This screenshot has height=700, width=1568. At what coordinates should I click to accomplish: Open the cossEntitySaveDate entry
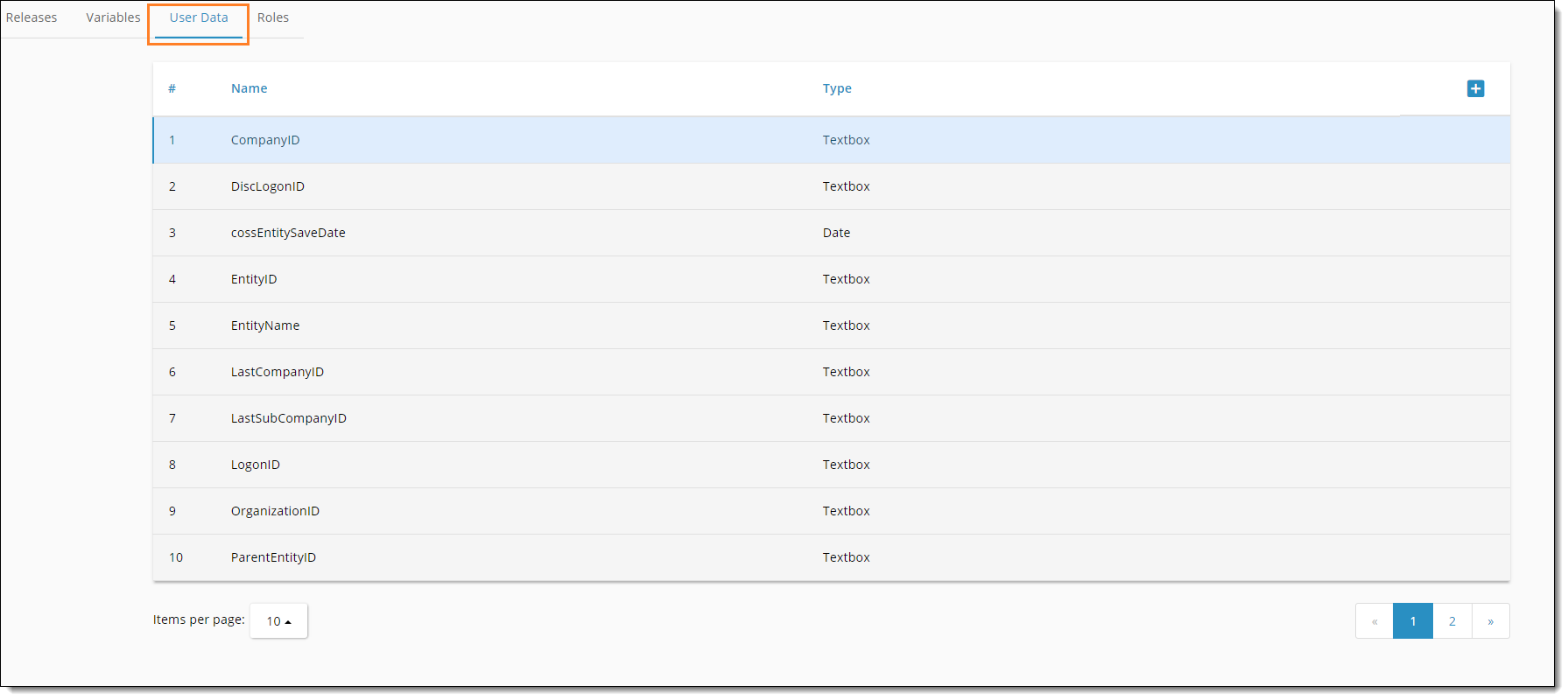288,233
